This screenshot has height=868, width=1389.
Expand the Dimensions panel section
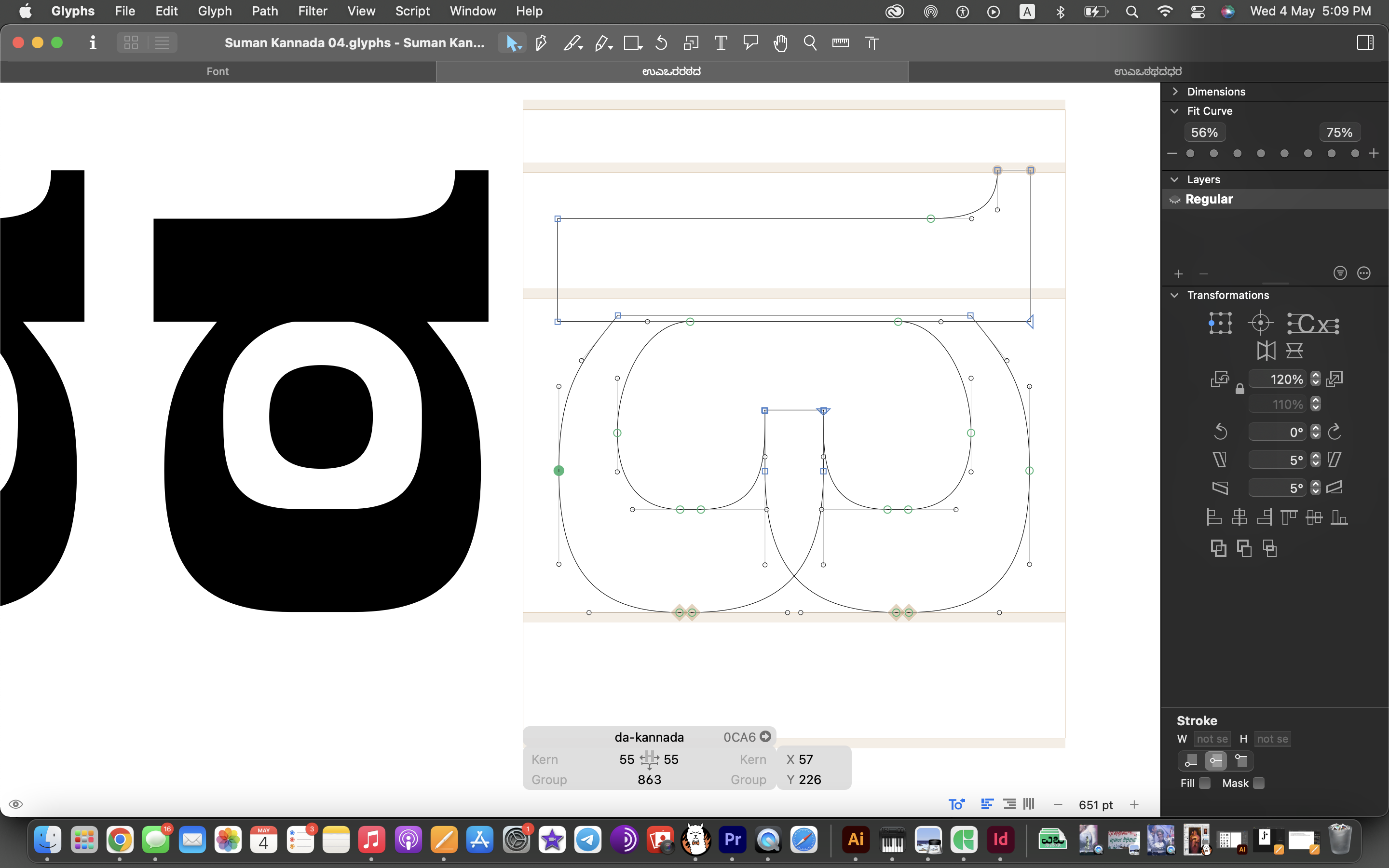click(1175, 91)
